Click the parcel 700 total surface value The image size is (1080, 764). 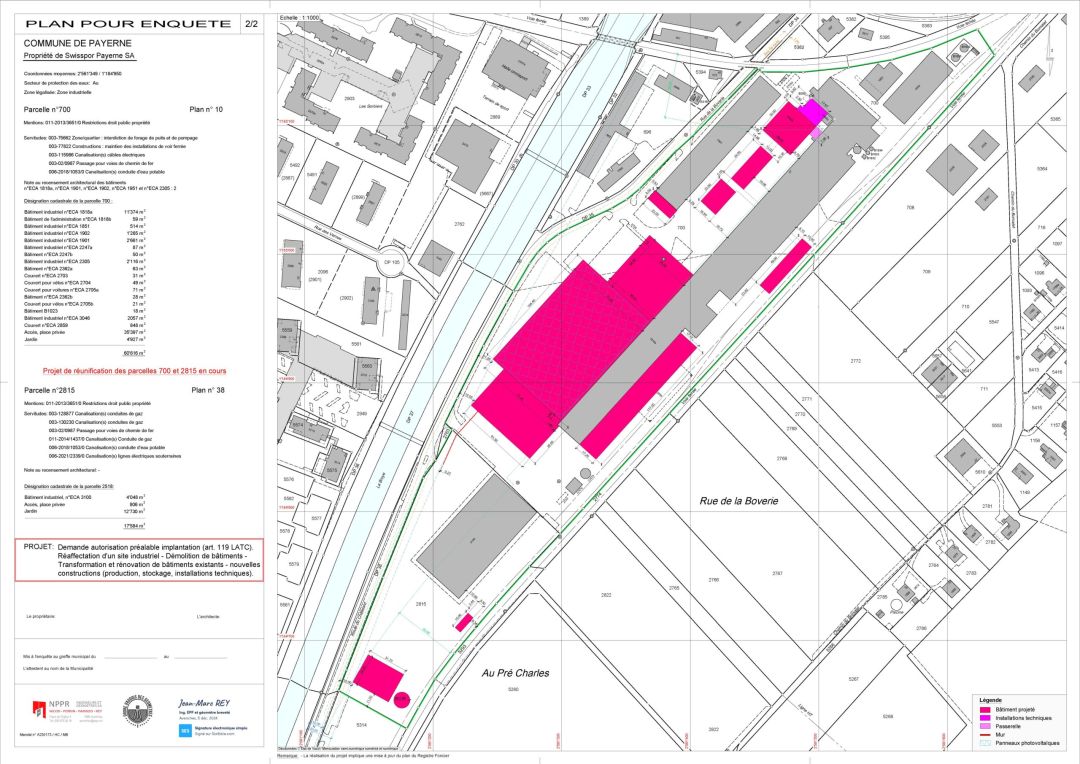(134, 353)
